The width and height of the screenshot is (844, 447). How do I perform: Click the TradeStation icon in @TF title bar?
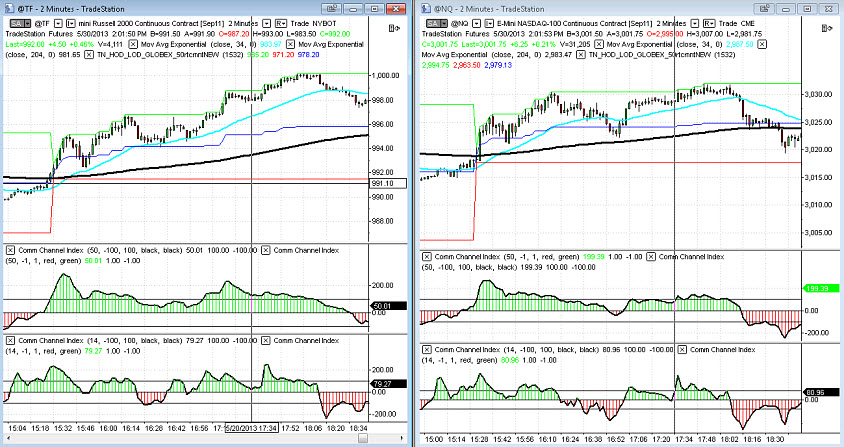click(10, 9)
